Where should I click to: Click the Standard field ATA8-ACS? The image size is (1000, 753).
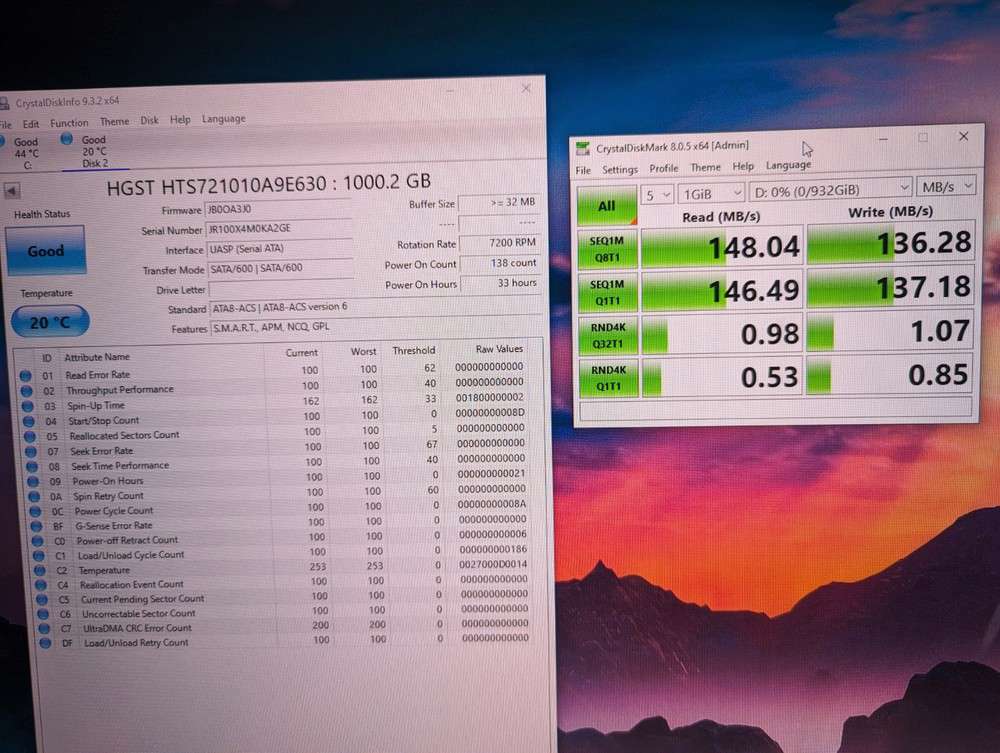coord(376,307)
